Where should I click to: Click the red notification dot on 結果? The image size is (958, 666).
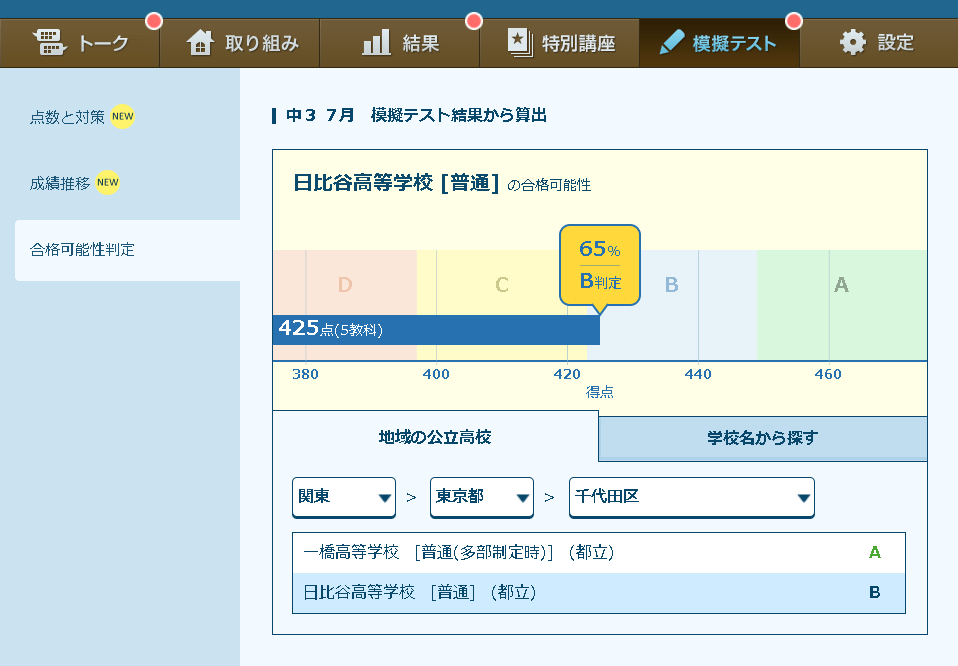(474, 21)
